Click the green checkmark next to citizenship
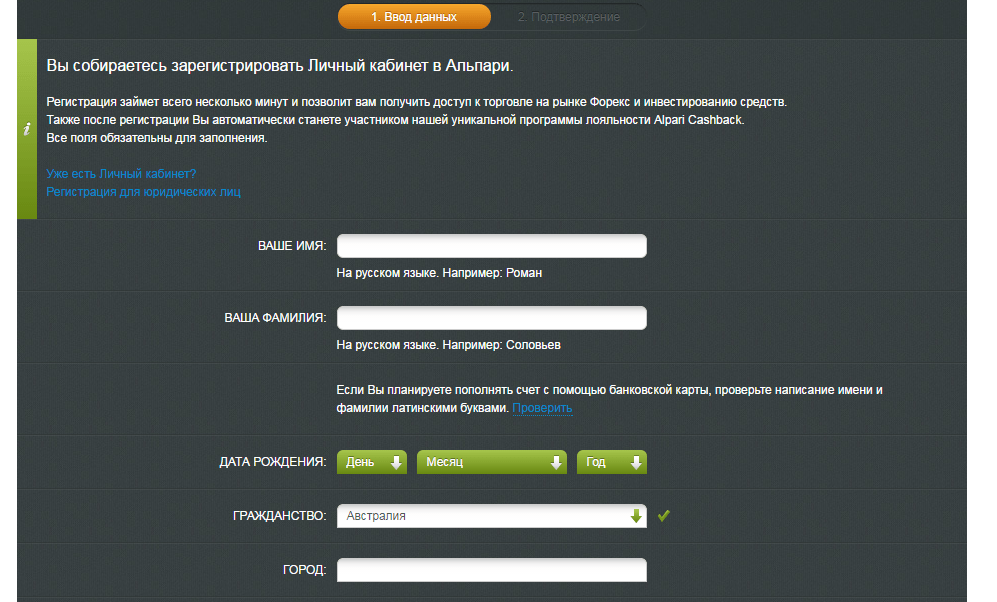Image resolution: width=997 pixels, height=602 pixels. [x=664, y=516]
